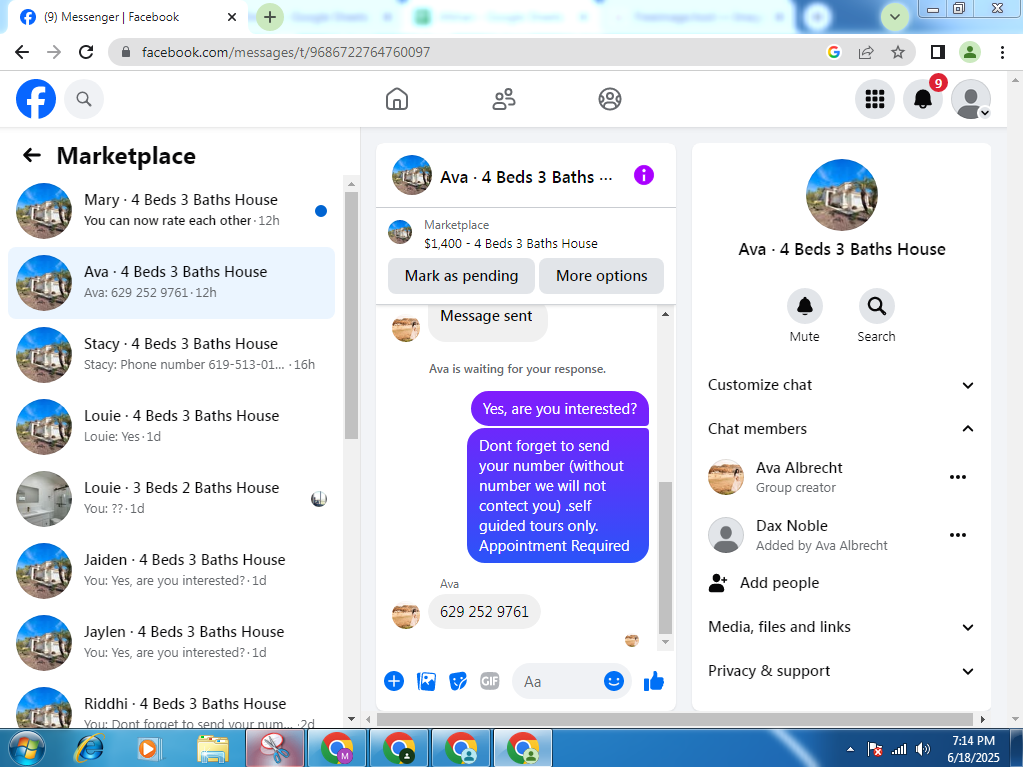Choose a sticker icon in composer
This screenshot has width=1023, height=767.
pos(458,682)
